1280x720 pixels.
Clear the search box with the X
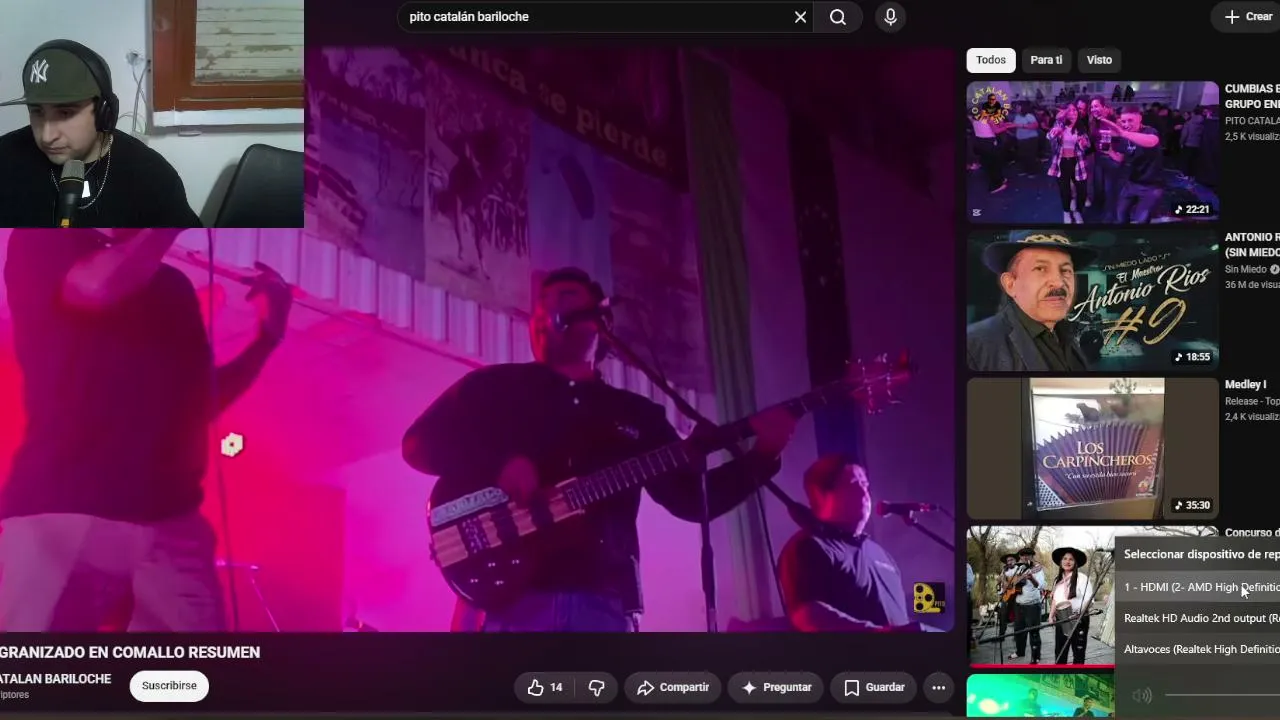800,17
